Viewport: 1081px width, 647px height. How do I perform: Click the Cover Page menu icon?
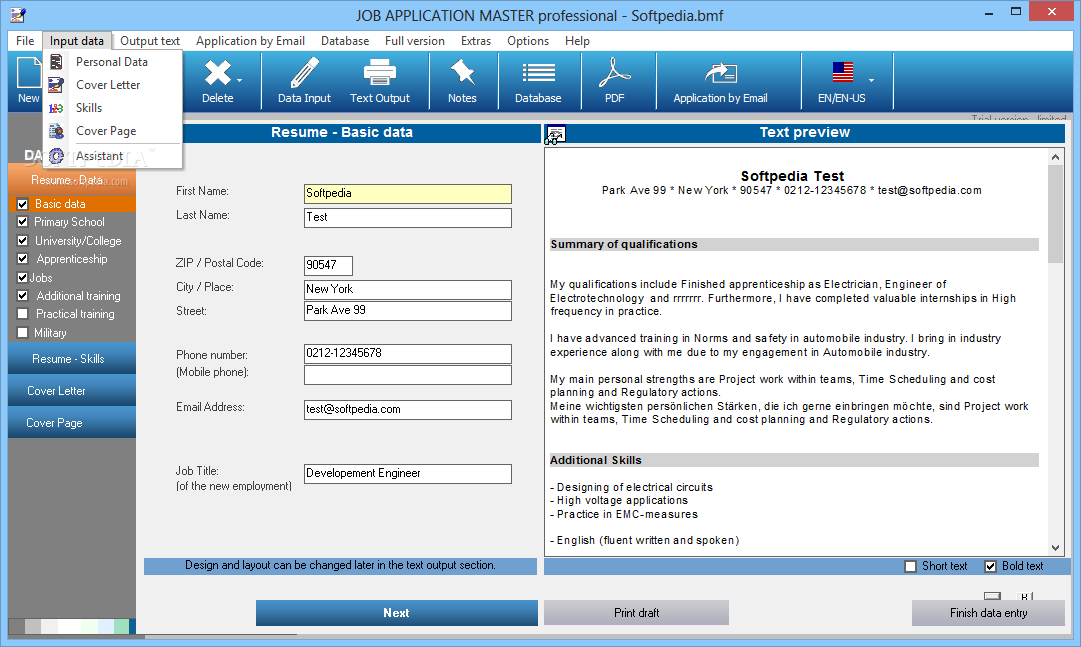point(57,131)
